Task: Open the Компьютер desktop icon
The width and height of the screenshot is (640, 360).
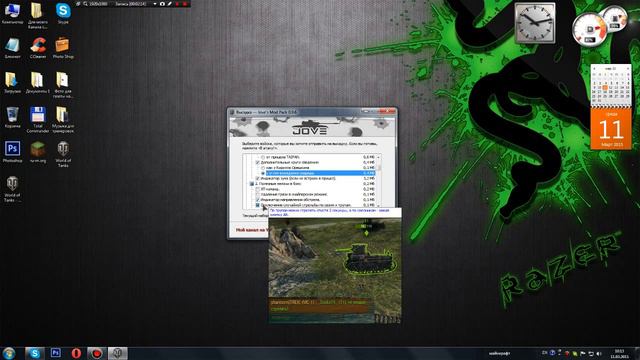Action: (x=12, y=13)
